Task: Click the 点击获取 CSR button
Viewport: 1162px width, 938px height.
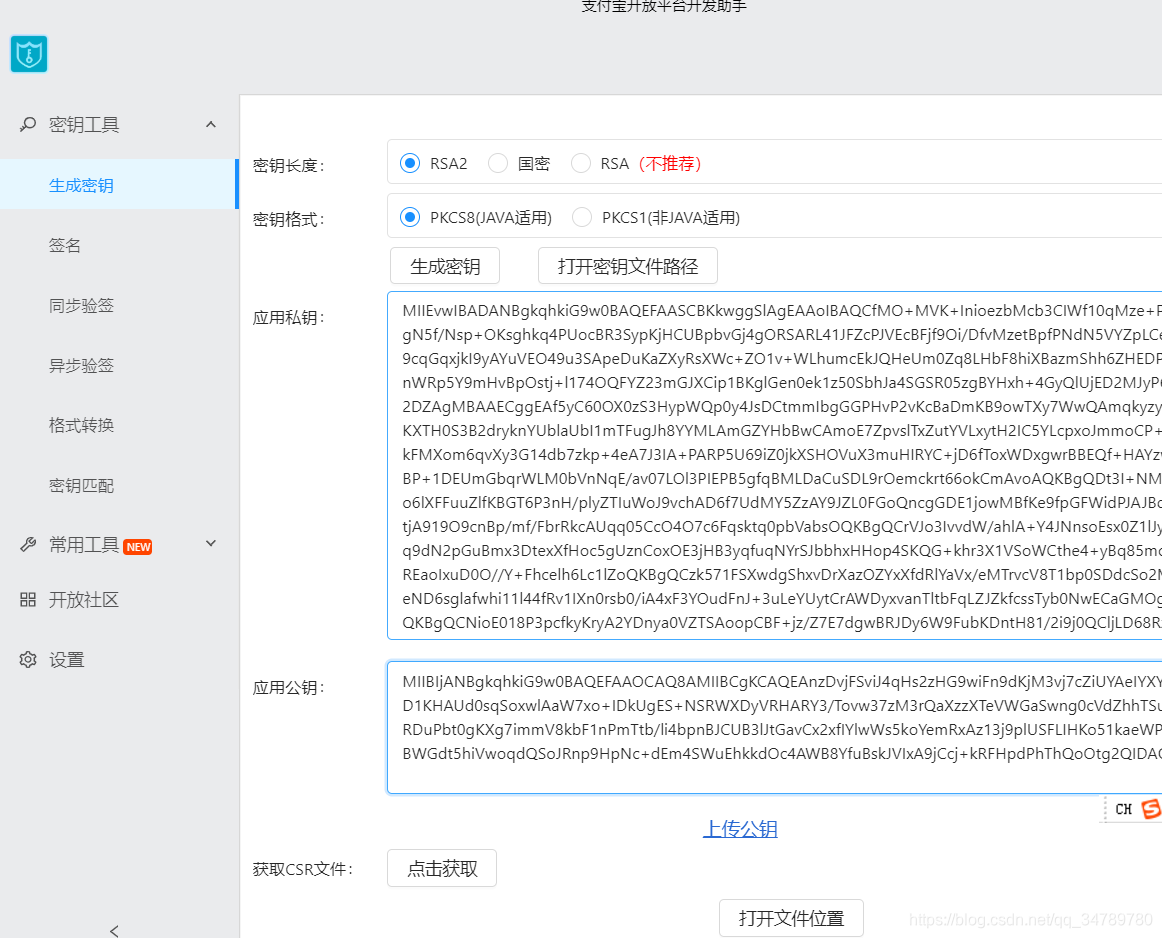Action: [442, 868]
